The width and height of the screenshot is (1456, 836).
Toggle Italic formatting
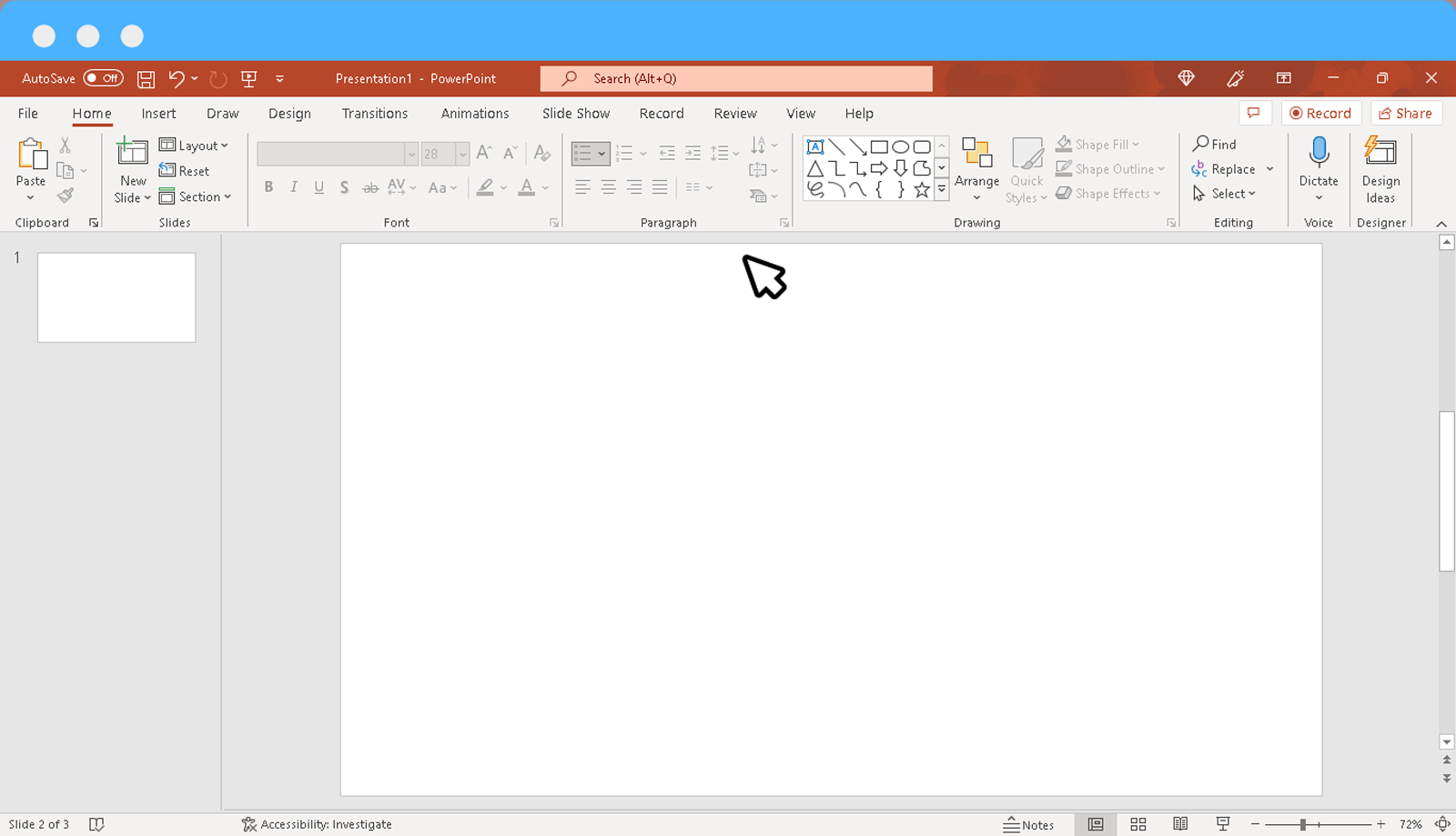[293, 186]
